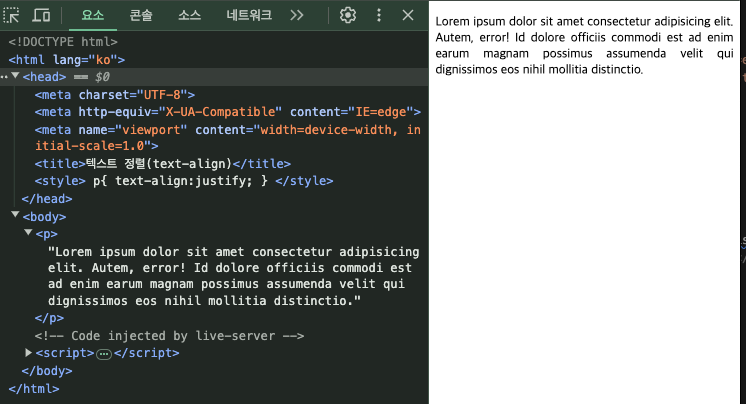This screenshot has height=404, width=746.
Task: Collapse the body element
Action: (x=15, y=215)
